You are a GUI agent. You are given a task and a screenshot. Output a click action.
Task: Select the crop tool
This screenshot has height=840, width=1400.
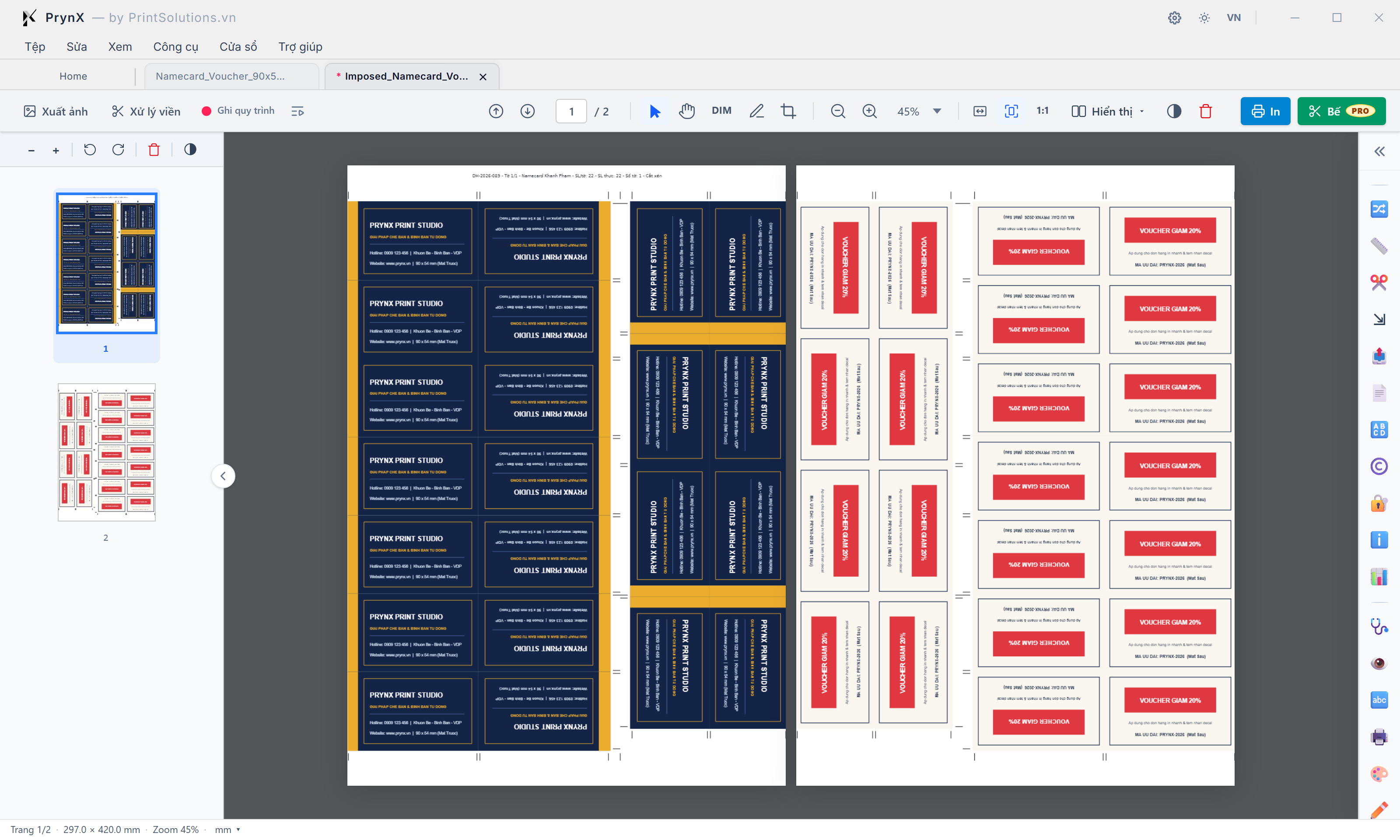[788, 111]
